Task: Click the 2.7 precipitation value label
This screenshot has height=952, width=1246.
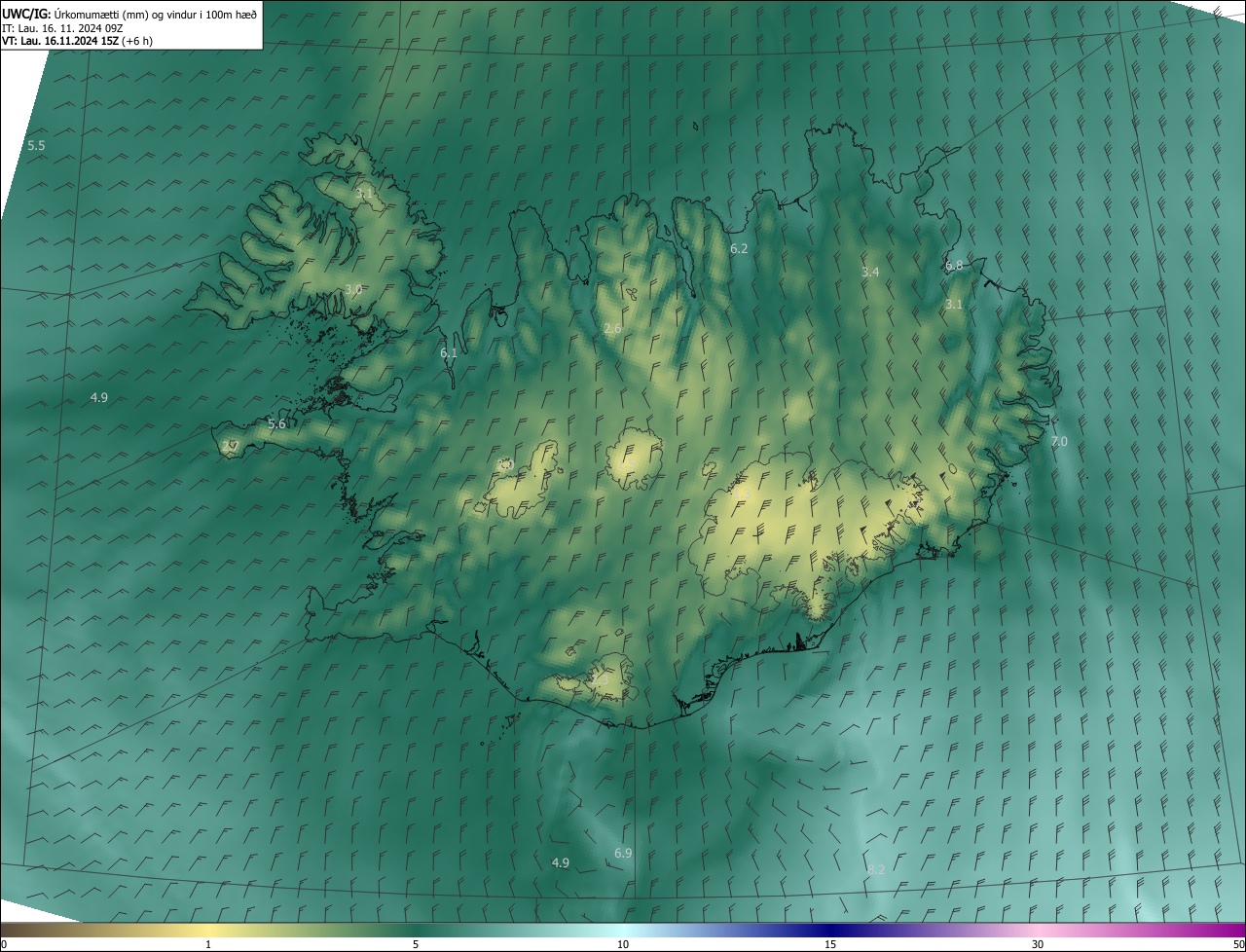Action: pos(230,446)
